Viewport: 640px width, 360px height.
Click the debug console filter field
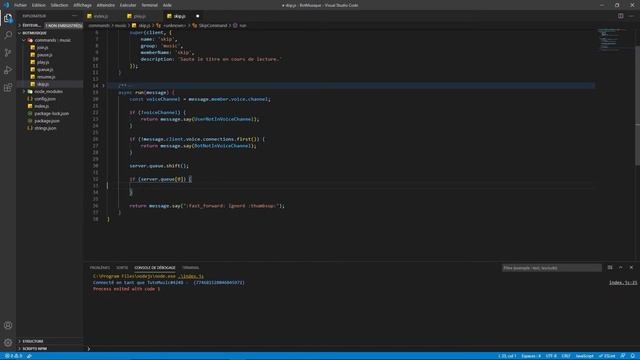[551, 268]
